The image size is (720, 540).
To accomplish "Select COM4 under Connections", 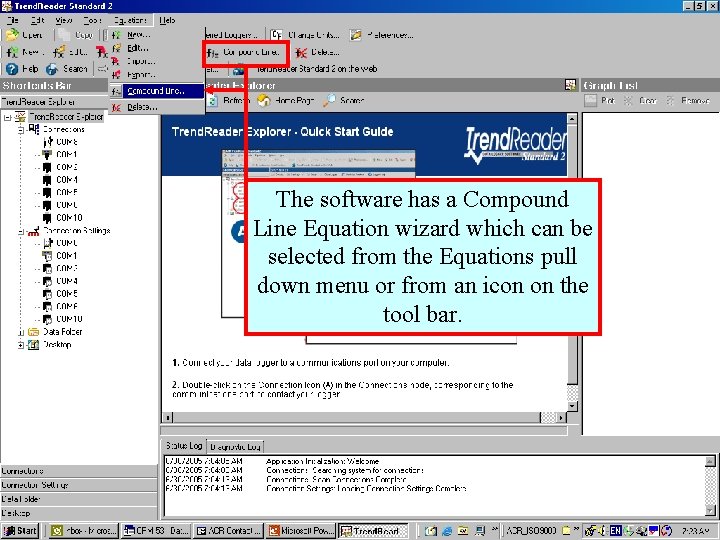I will tap(67, 180).
